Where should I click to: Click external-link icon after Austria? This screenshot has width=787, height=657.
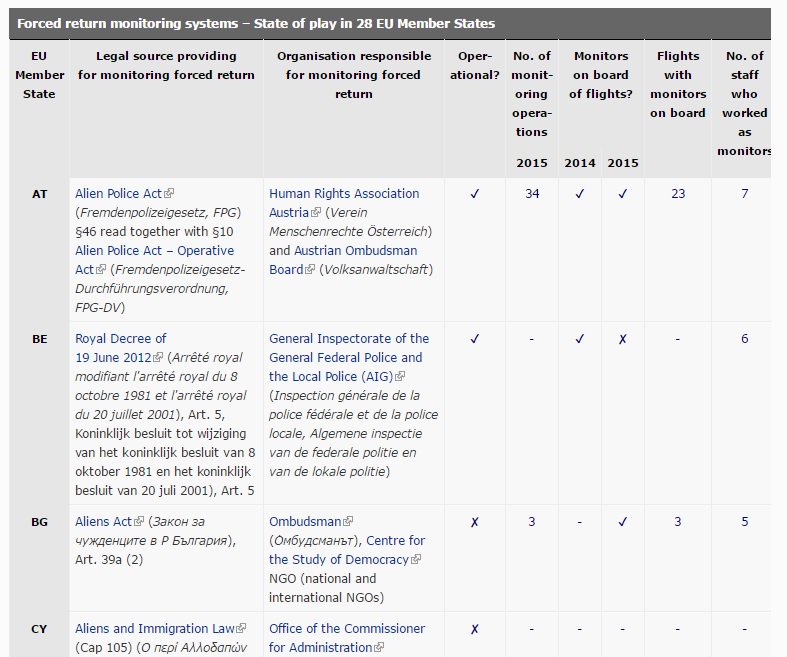316,212
